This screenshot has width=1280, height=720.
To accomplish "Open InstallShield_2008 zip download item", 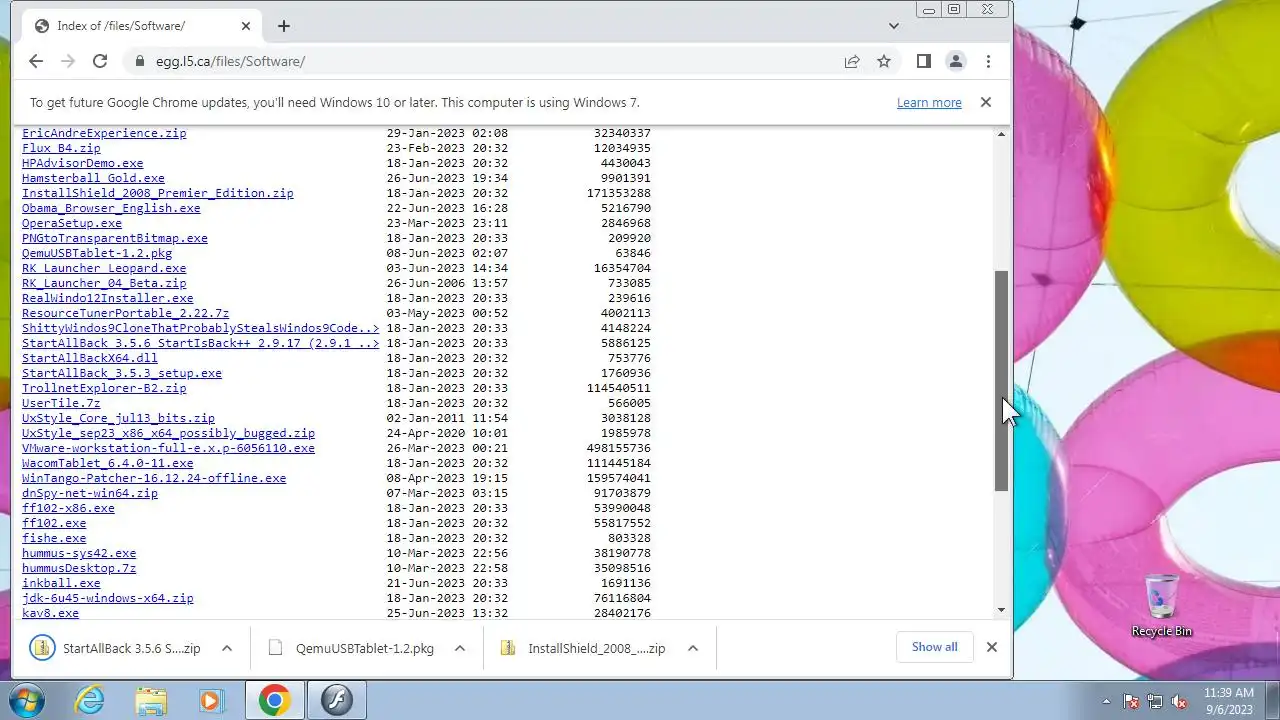I will coord(585,648).
